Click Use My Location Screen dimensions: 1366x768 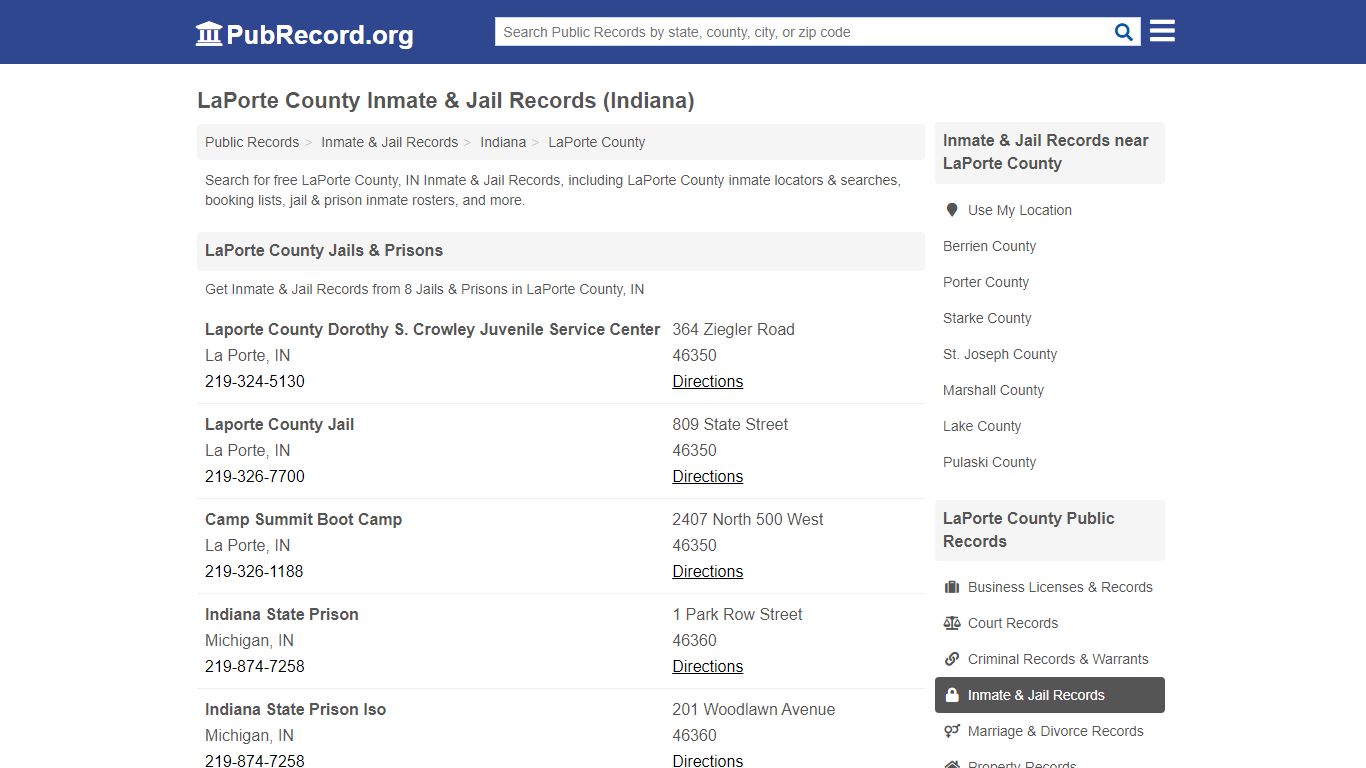tap(1019, 210)
